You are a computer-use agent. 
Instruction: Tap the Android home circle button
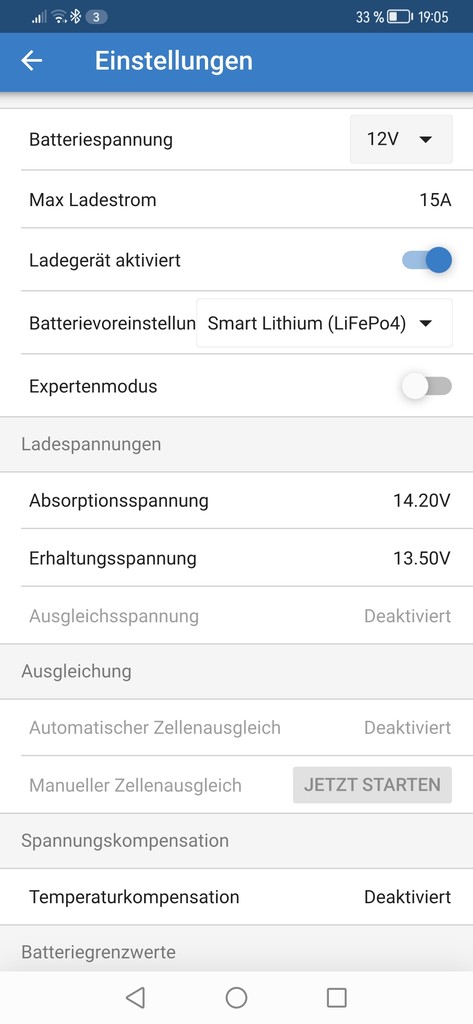tap(236, 997)
